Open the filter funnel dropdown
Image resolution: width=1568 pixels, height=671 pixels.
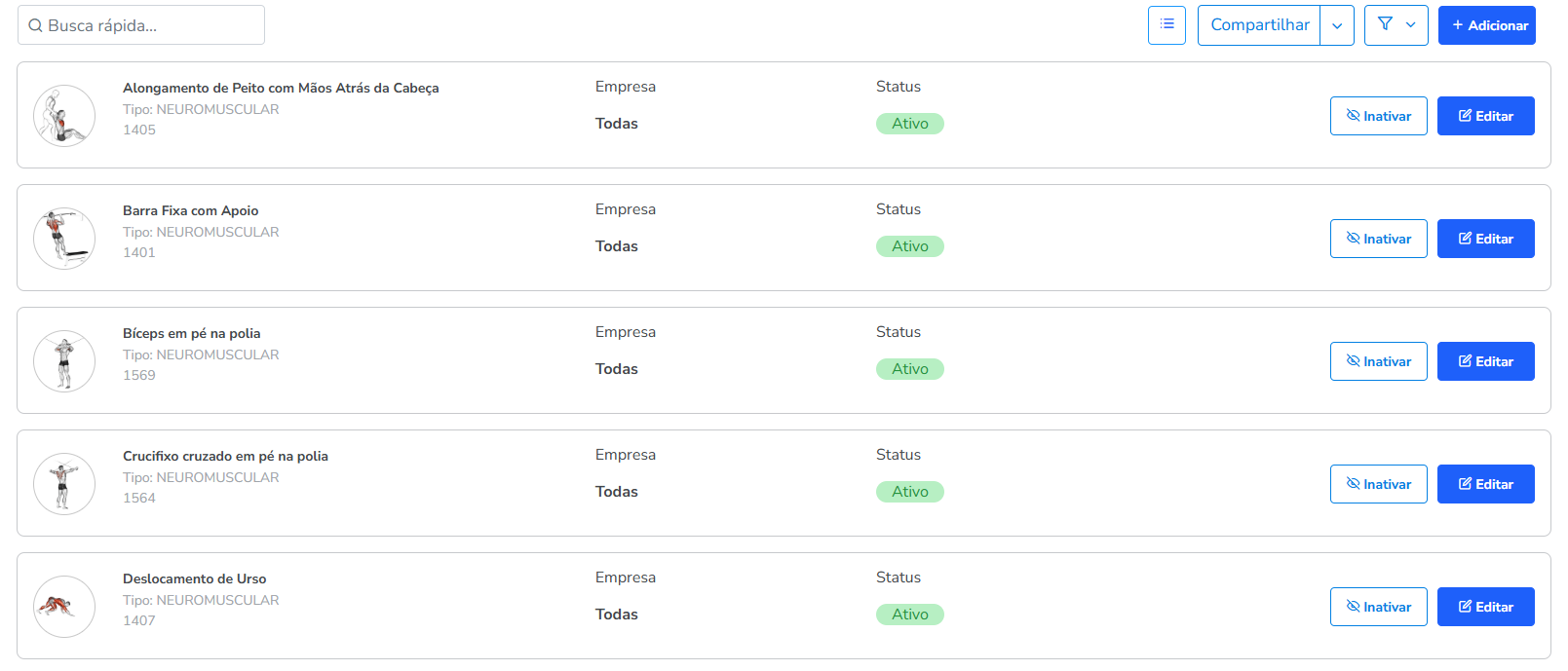1396,25
